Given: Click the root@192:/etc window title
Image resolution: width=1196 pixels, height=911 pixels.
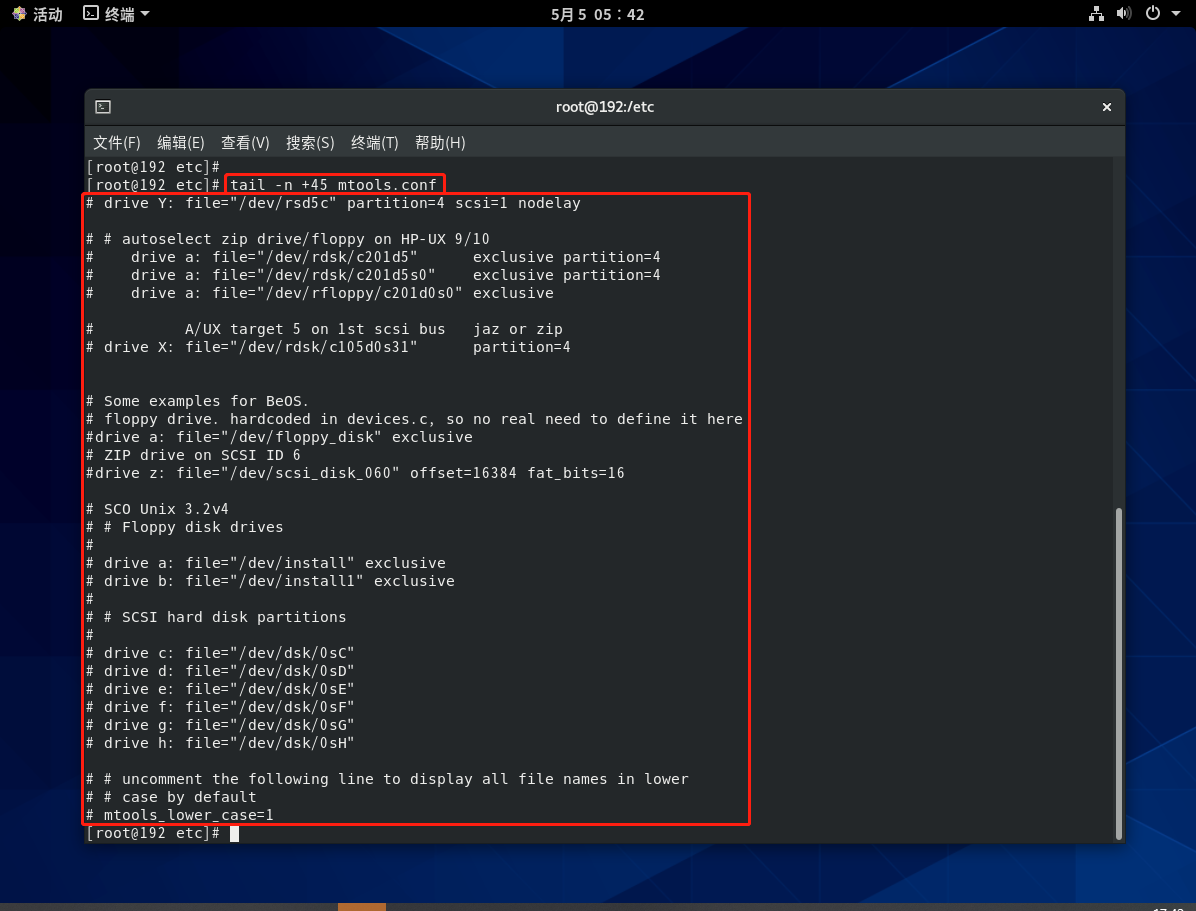Looking at the screenshot, I should point(605,107).
